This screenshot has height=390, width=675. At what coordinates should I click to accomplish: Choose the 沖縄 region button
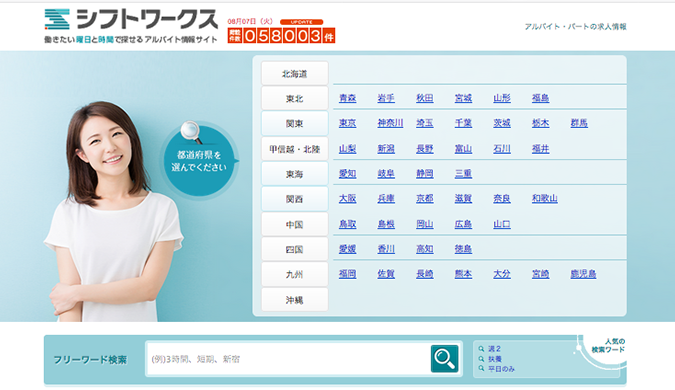click(x=294, y=300)
